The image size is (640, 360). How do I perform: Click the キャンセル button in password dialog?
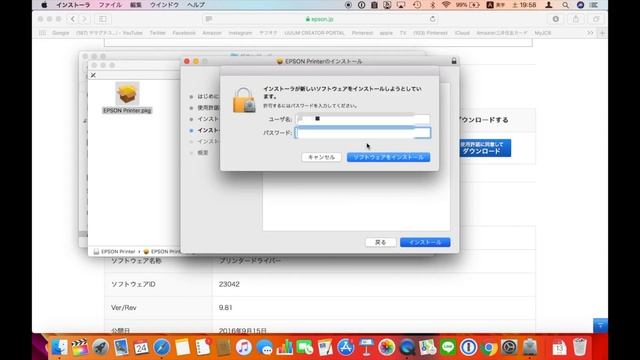(x=321, y=157)
